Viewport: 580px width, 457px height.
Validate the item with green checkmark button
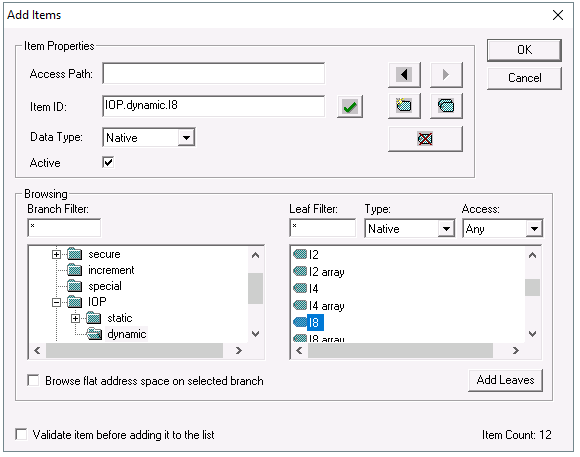[350, 107]
